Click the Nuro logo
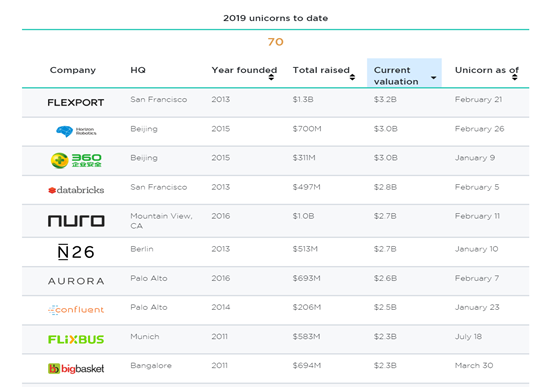The image size is (554, 387). (76, 221)
